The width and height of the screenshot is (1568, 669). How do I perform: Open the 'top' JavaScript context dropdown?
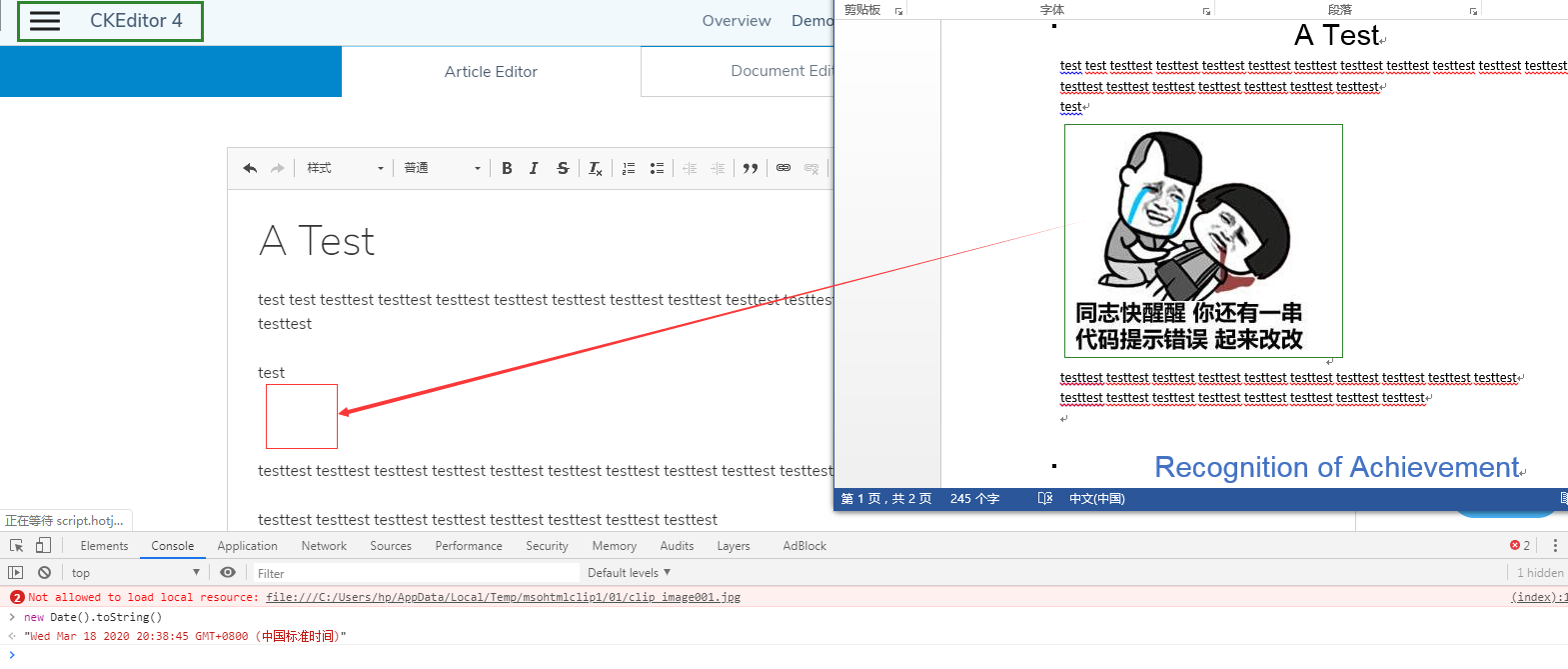pos(135,573)
